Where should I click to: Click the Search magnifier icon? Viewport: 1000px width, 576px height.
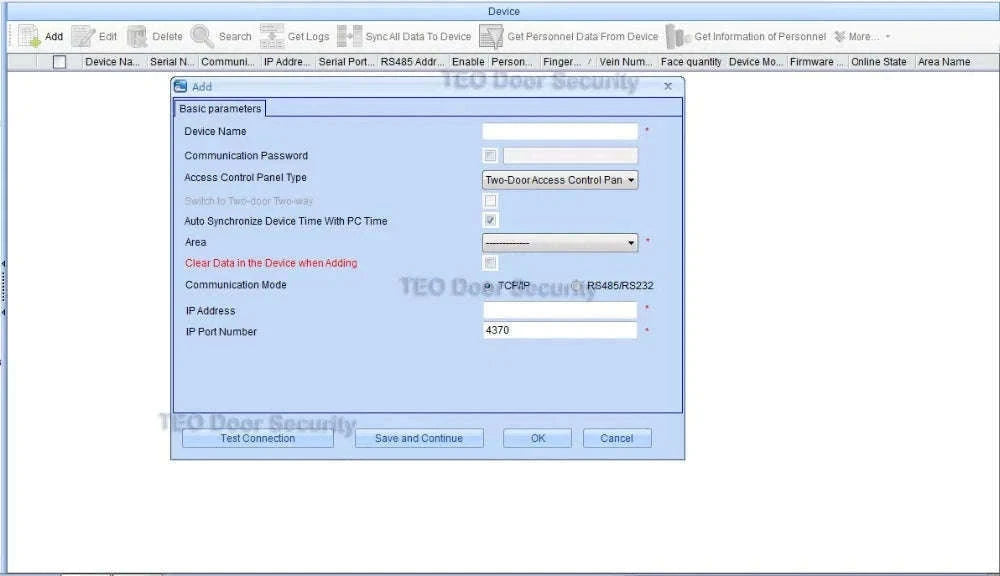(x=202, y=36)
